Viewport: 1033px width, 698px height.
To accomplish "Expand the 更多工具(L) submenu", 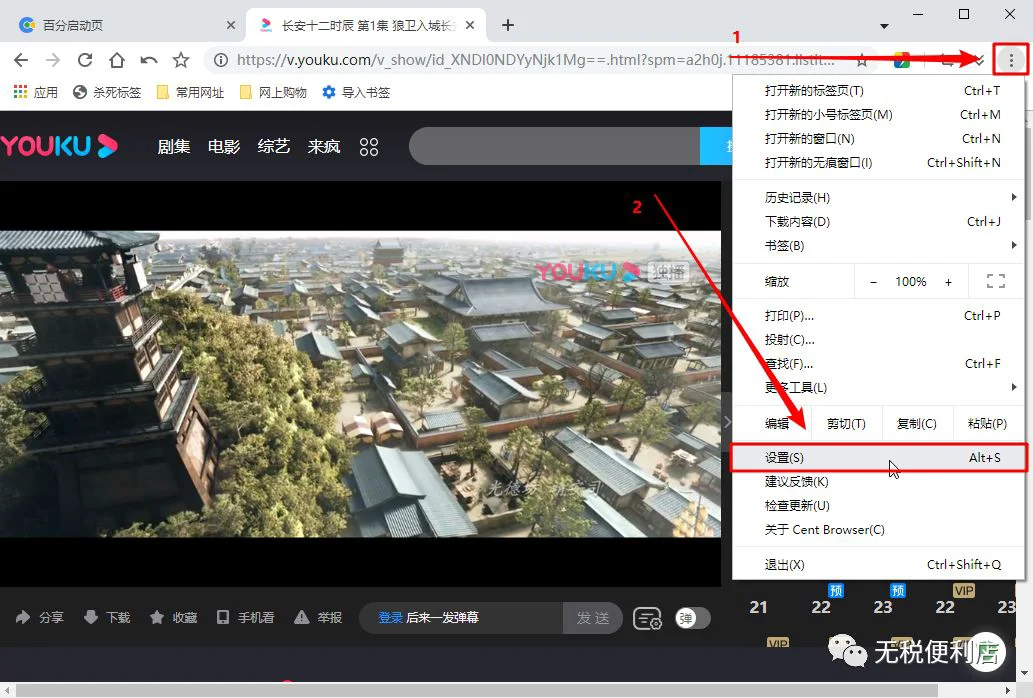I will [x=879, y=388].
